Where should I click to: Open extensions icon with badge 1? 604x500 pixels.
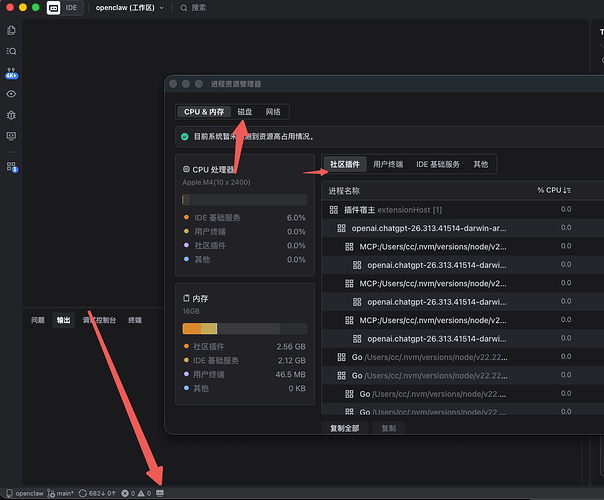12,166
